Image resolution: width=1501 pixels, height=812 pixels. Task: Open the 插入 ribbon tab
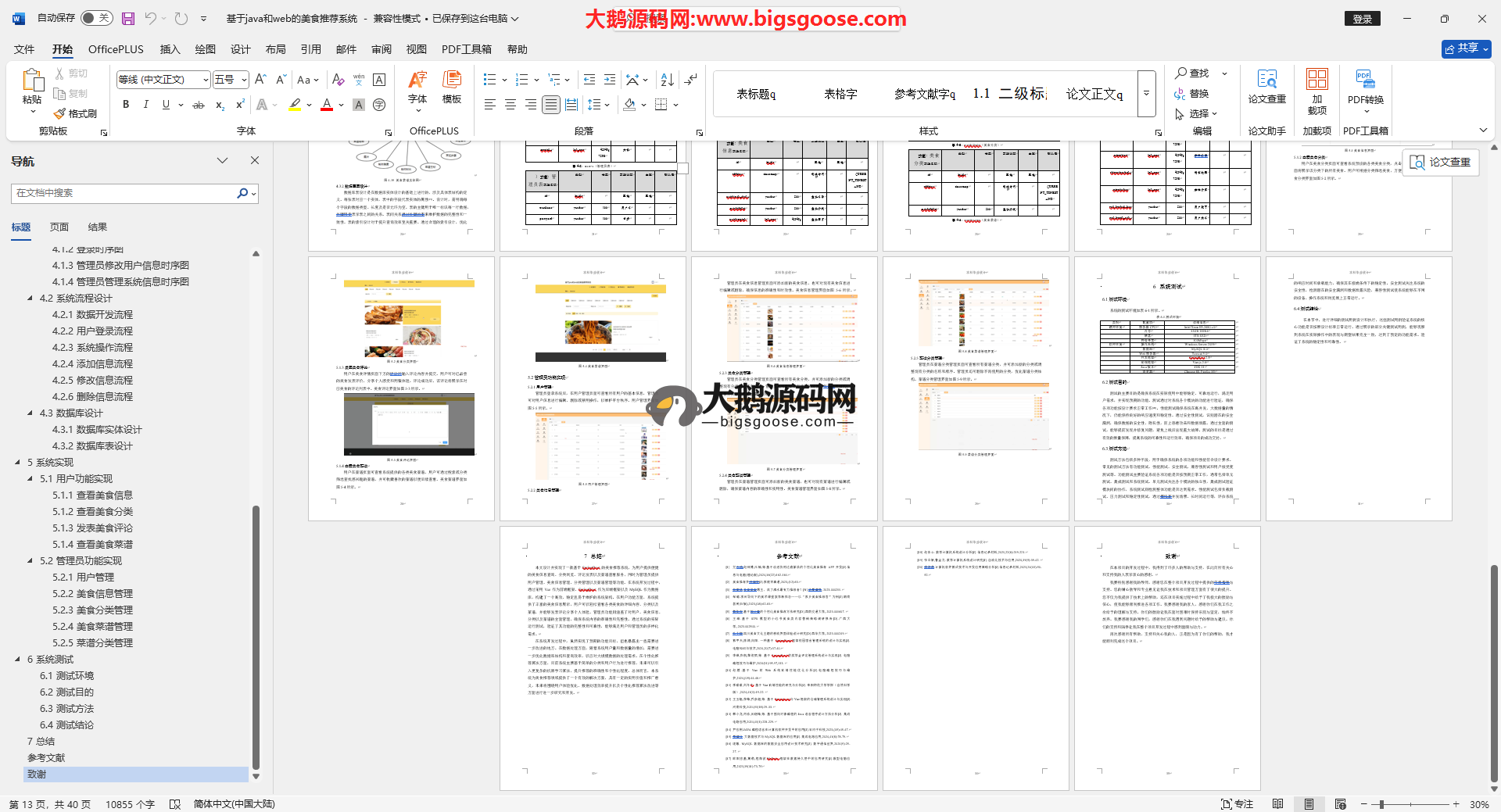(170, 49)
